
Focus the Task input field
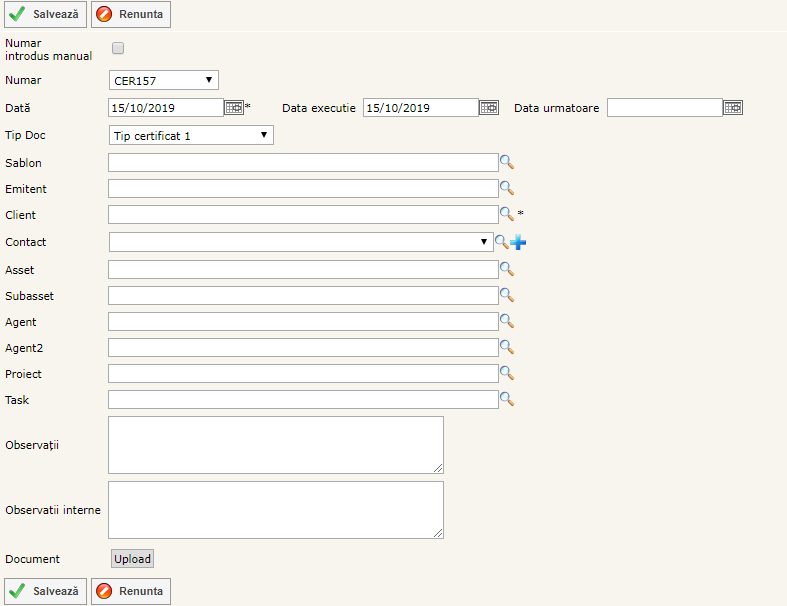(302, 399)
